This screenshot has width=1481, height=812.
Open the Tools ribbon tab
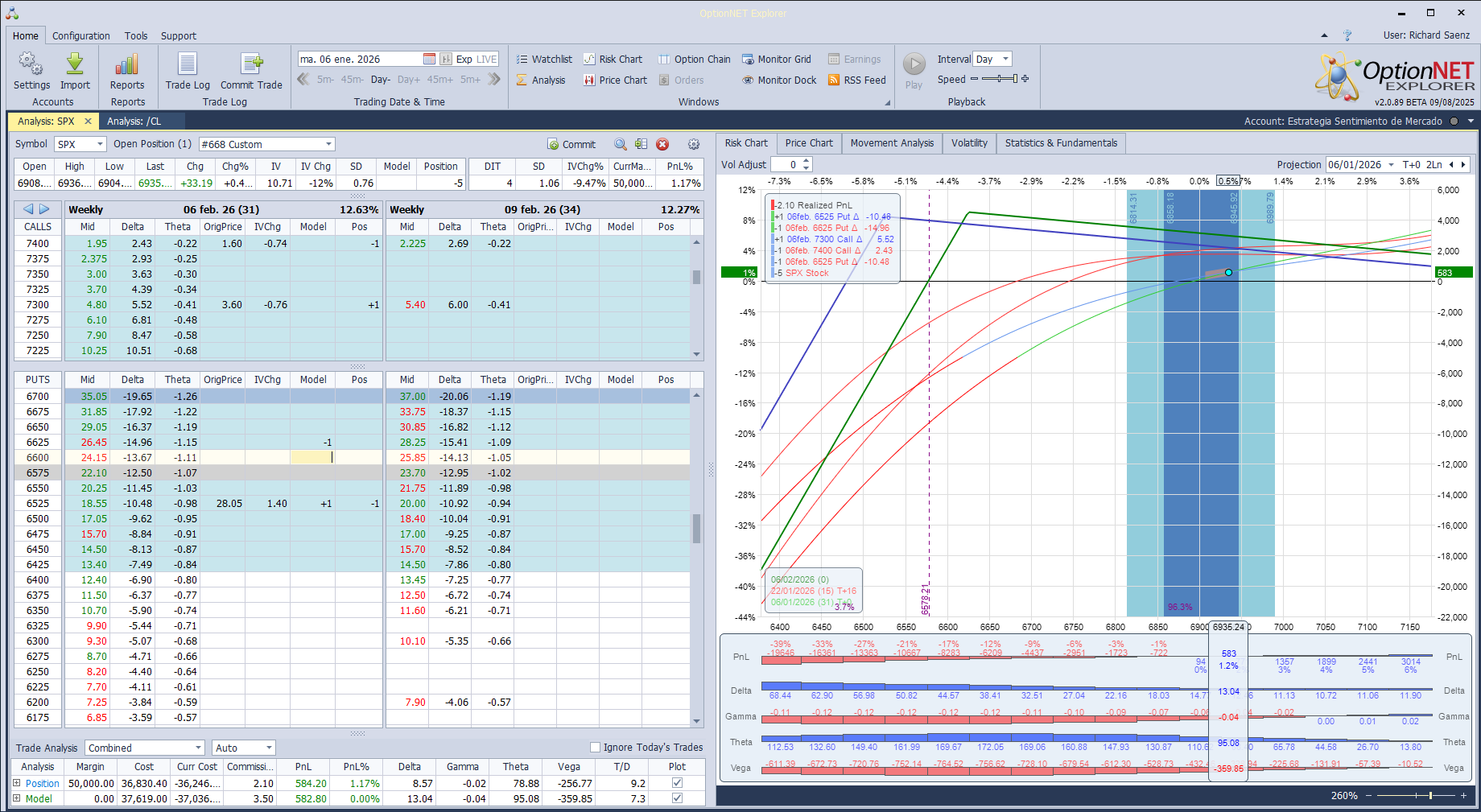(136, 35)
